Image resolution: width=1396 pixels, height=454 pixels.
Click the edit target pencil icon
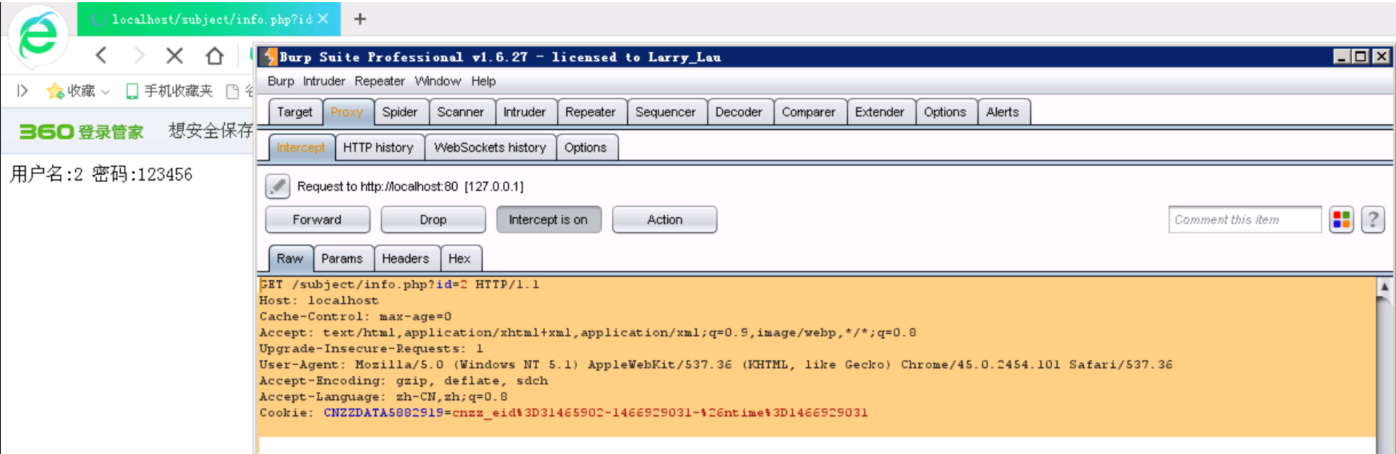click(278, 186)
